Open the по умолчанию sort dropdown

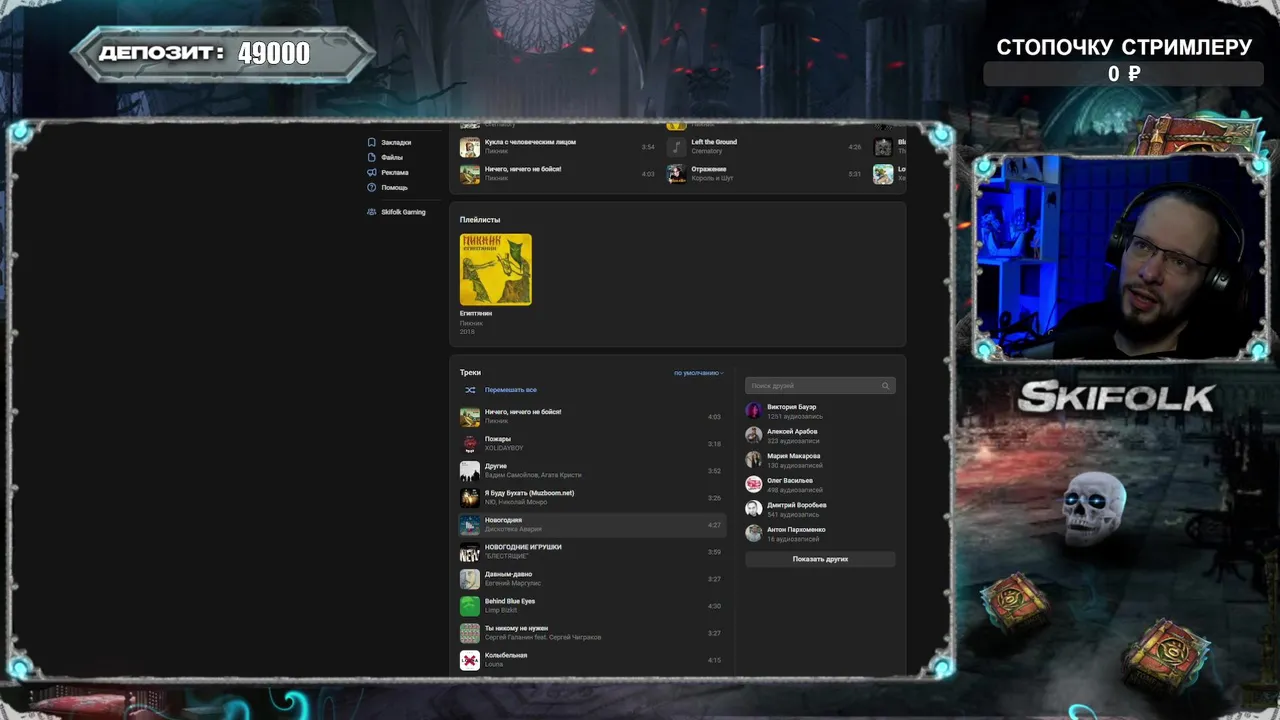[x=699, y=373]
